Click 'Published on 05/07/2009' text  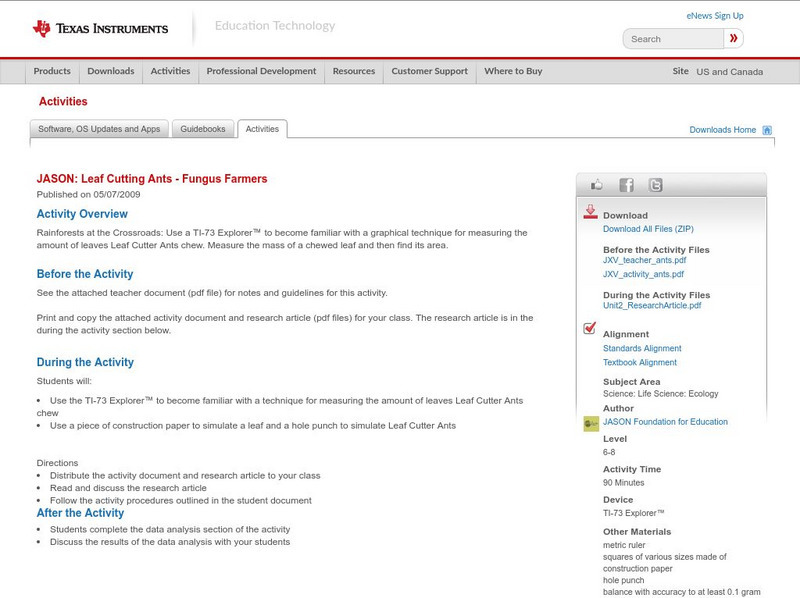coord(88,194)
